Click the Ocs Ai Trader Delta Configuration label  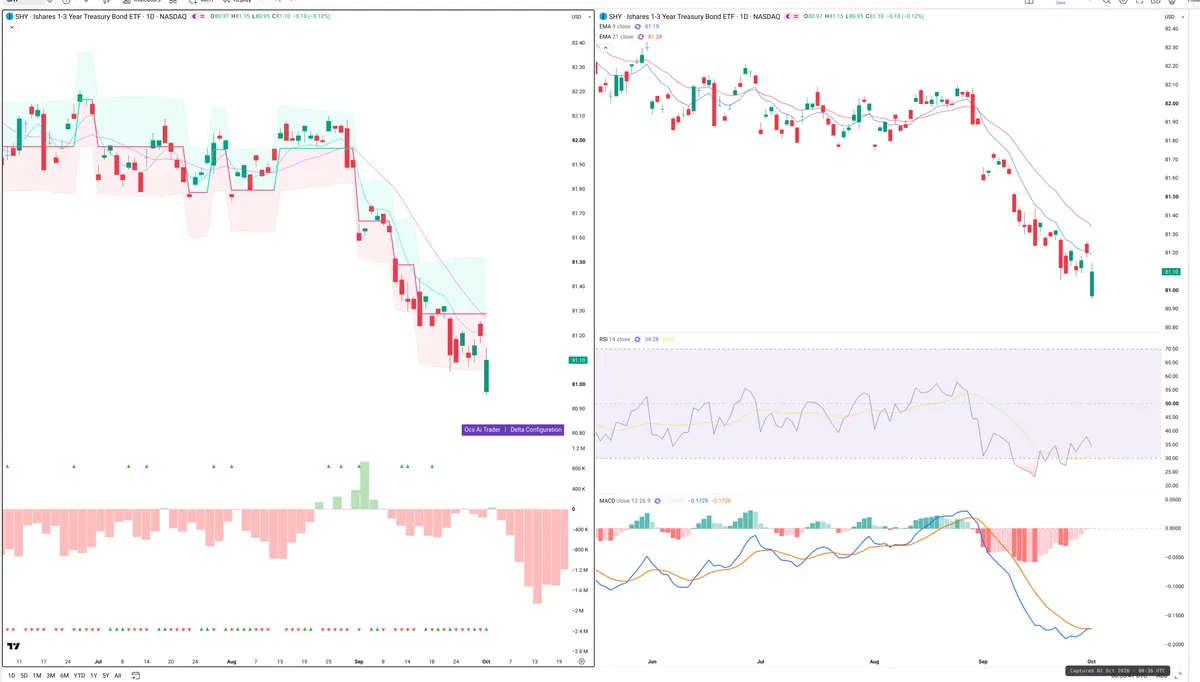click(513, 430)
